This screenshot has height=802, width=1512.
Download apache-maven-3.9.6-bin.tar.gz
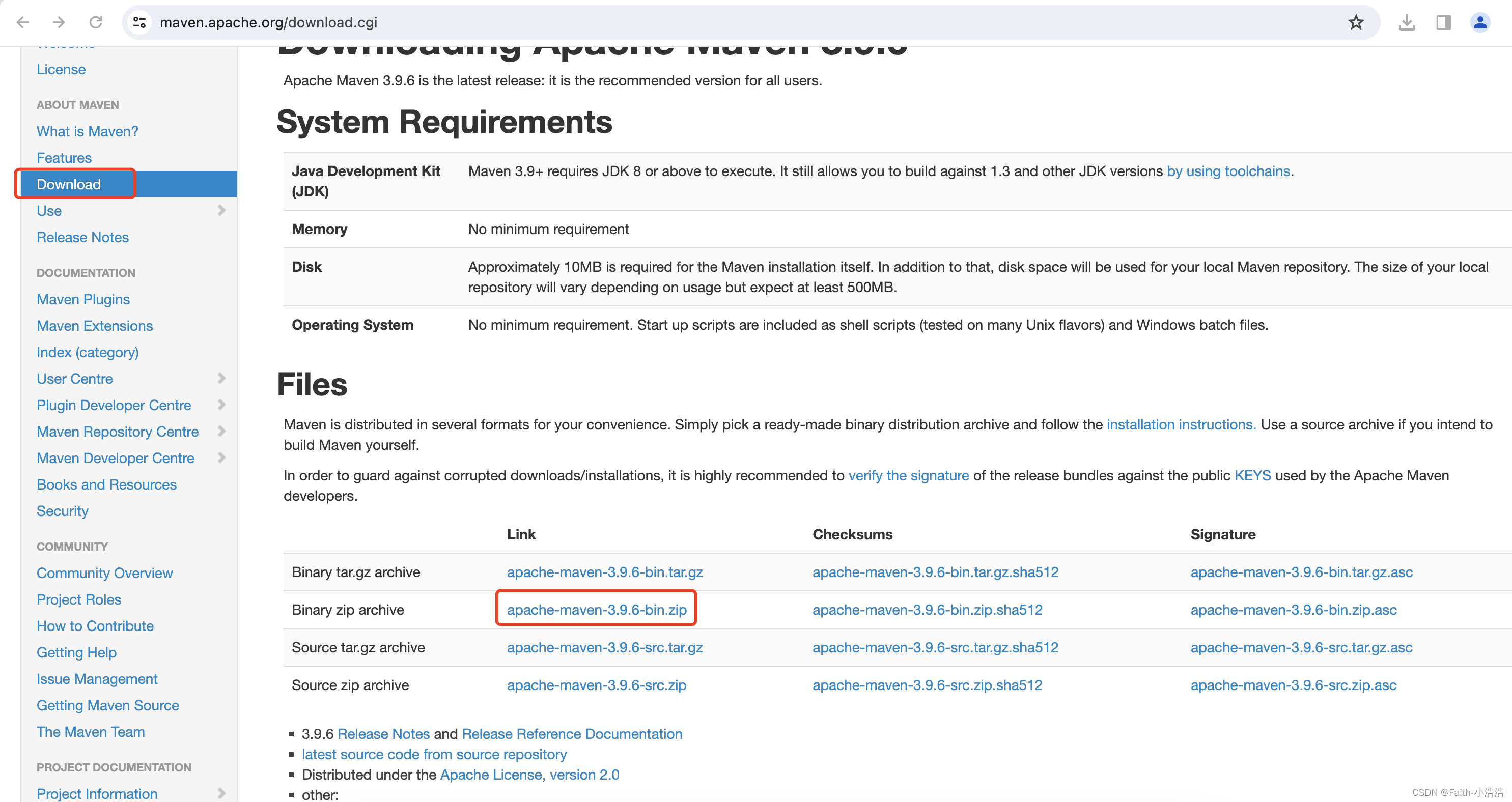point(605,572)
